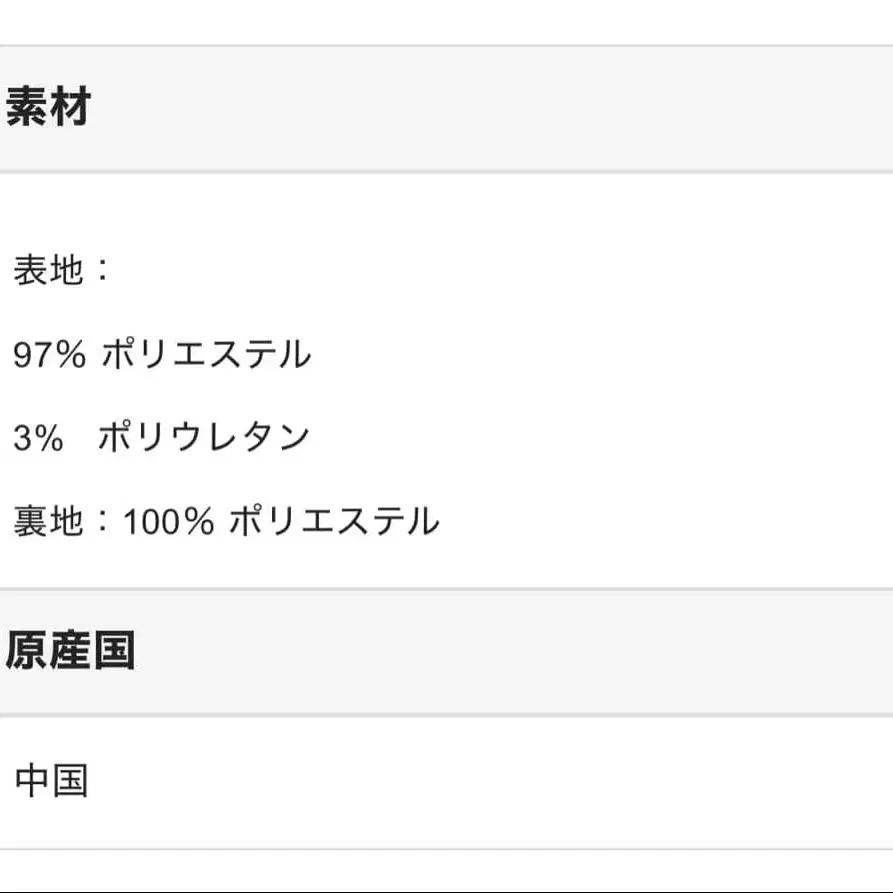The height and width of the screenshot is (893, 893).
Task: Click the 100% value in lining row
Action: click(x=169, y=521)
